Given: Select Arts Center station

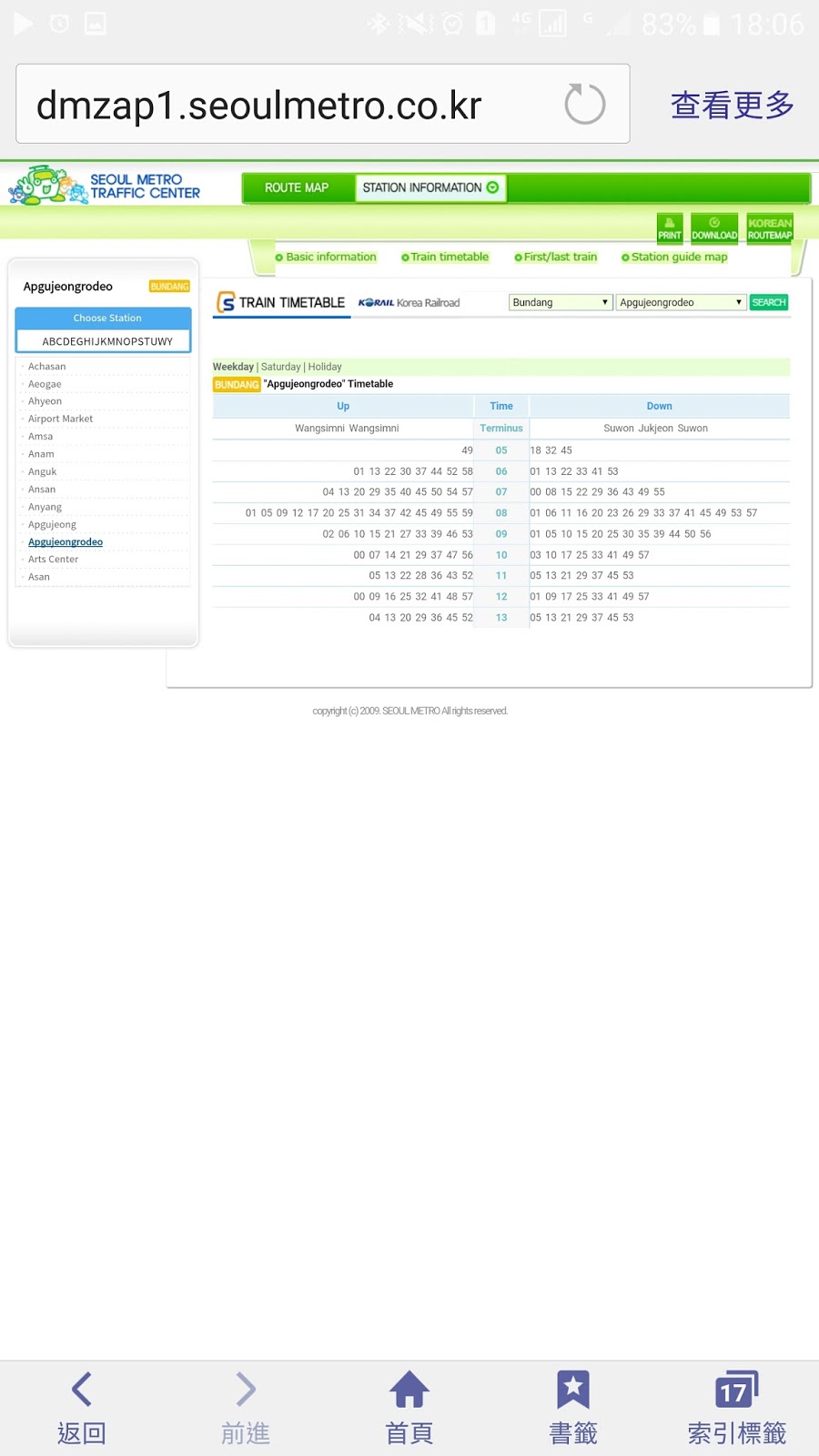Looking at the screenshot, I should click(x=53, y=559).
